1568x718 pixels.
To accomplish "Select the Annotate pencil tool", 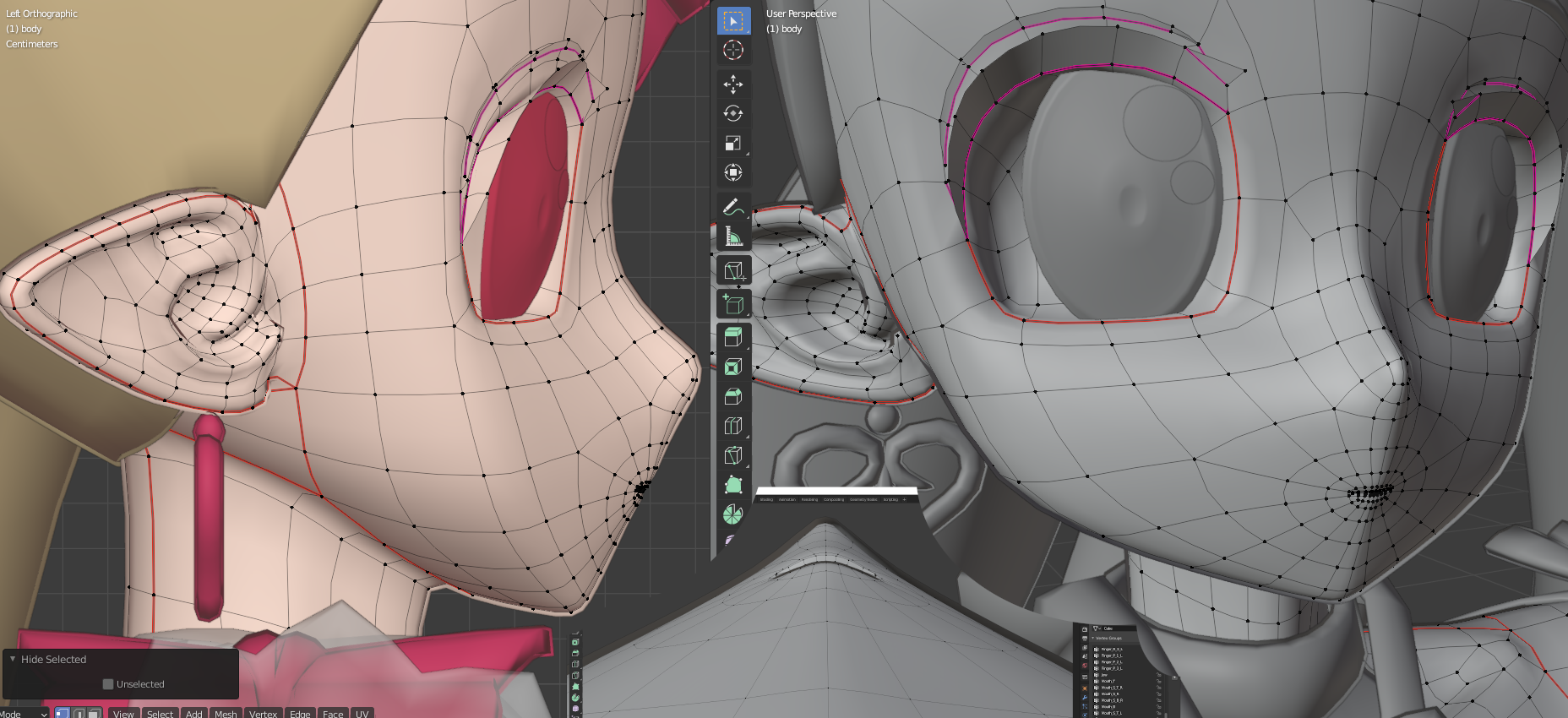I will (733, 207).
